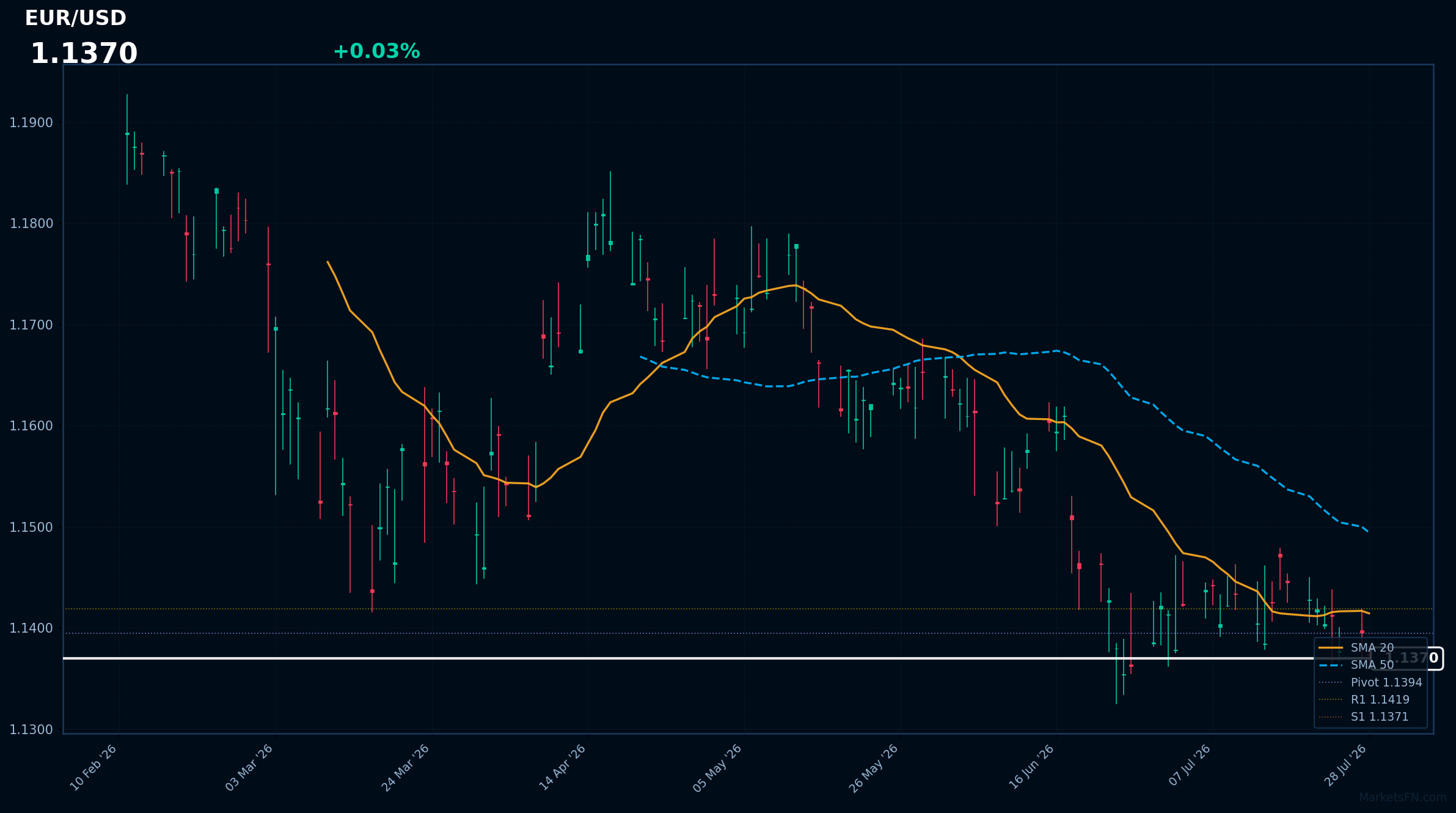Click the 1.1900 y-axis label

click(31, 123)
